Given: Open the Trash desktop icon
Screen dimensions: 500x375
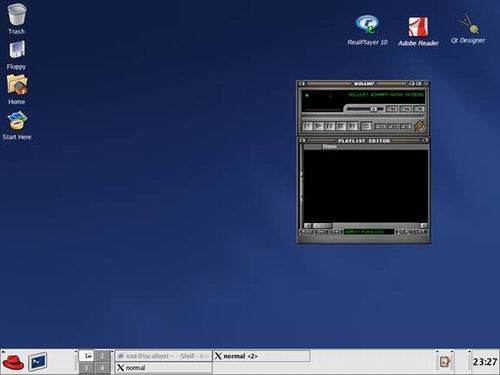Looking at the screenshot, I should 17,18.
